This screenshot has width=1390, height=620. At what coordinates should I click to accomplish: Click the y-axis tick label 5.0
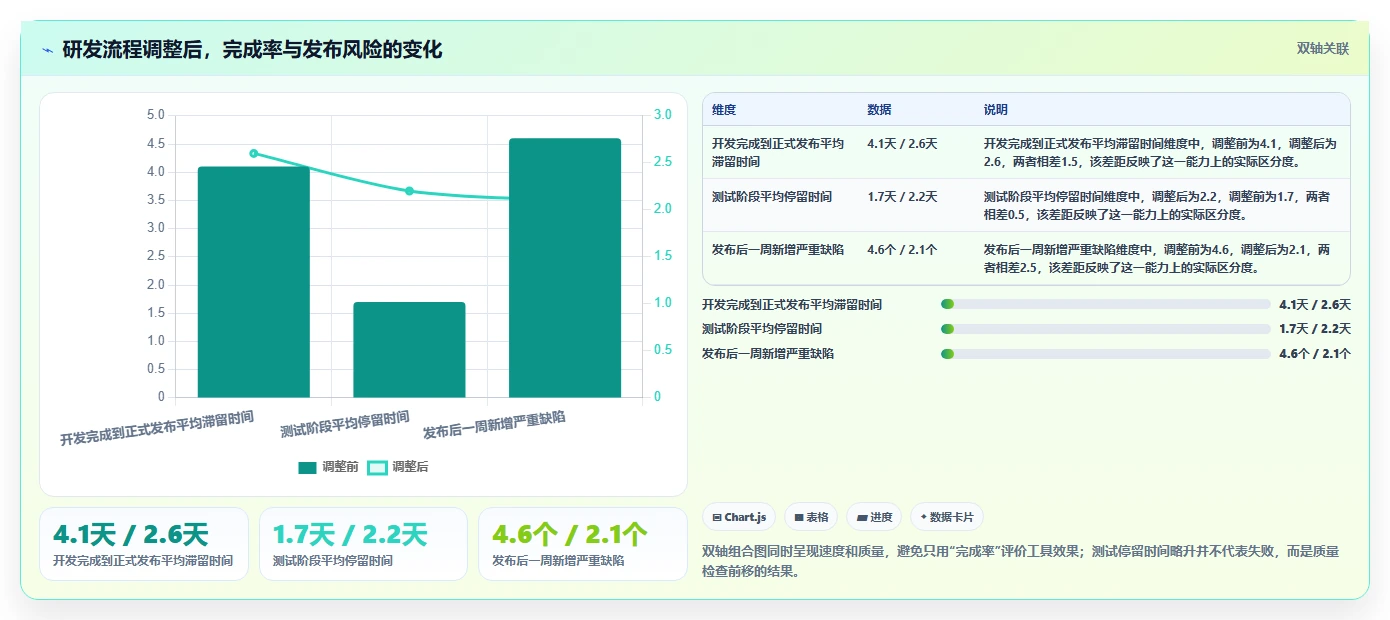click(x=156, y=115)
